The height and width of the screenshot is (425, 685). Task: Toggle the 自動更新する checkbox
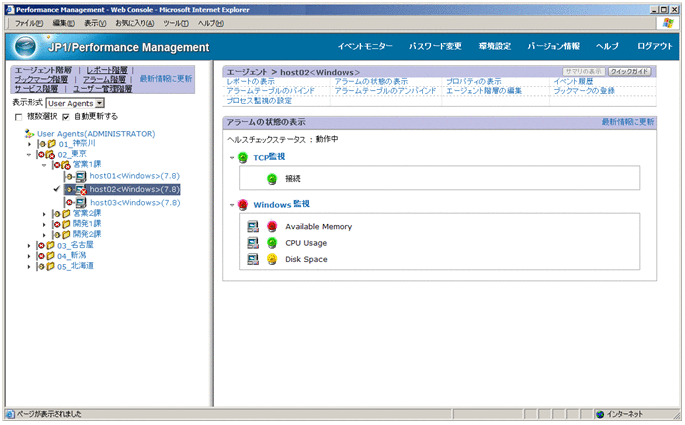pos(66,117)
